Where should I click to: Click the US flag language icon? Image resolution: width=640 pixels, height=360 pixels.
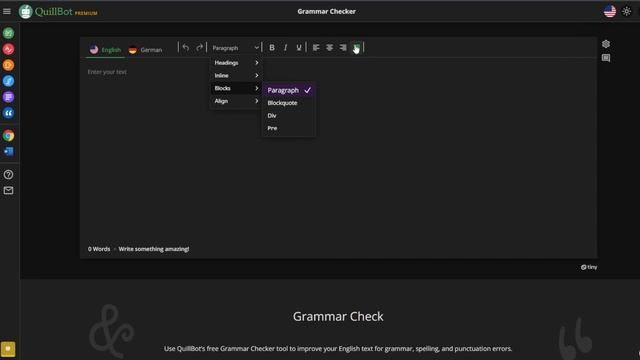(610, 11)
